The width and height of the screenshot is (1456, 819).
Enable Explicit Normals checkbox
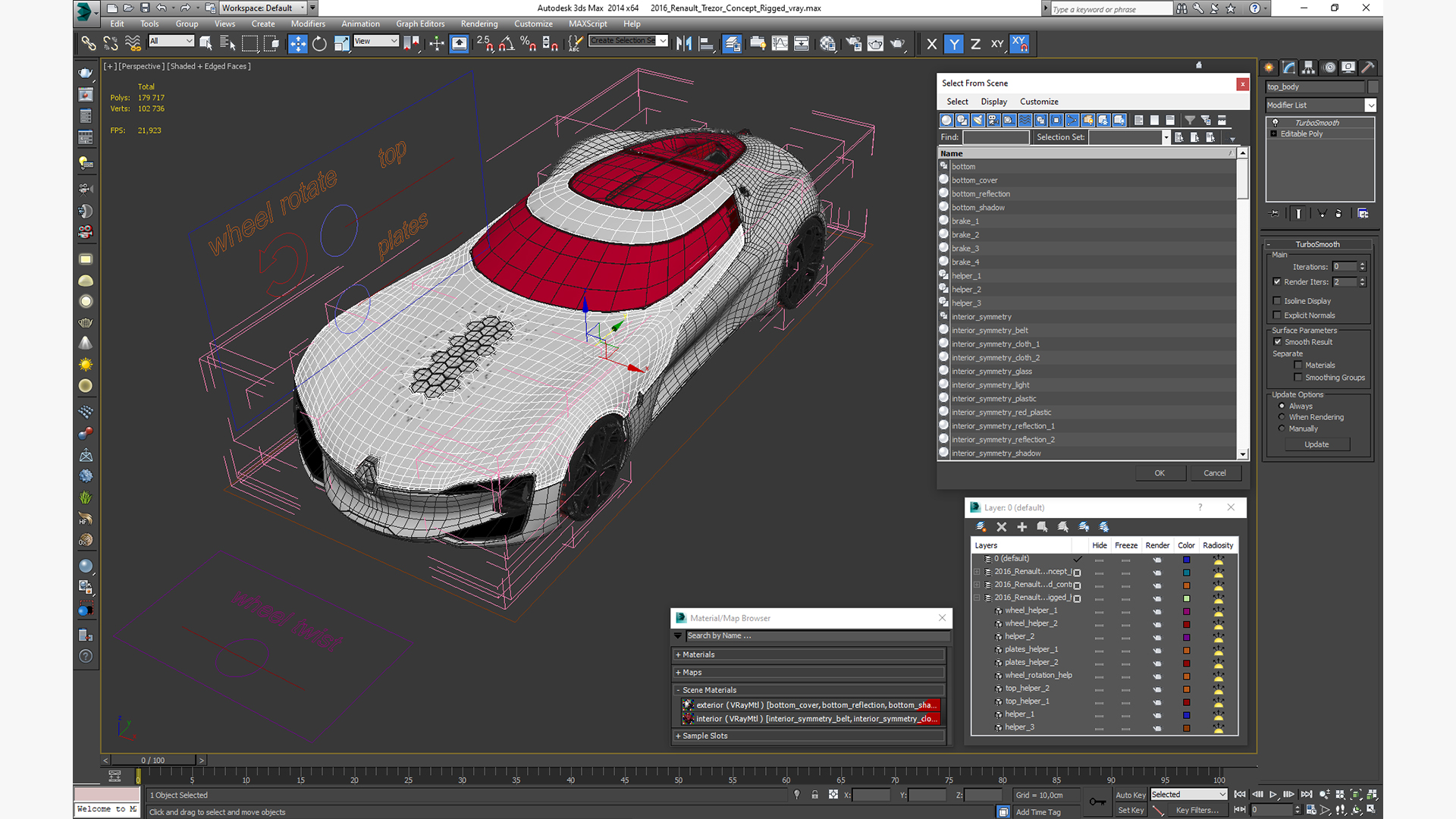click(1278, 315)
